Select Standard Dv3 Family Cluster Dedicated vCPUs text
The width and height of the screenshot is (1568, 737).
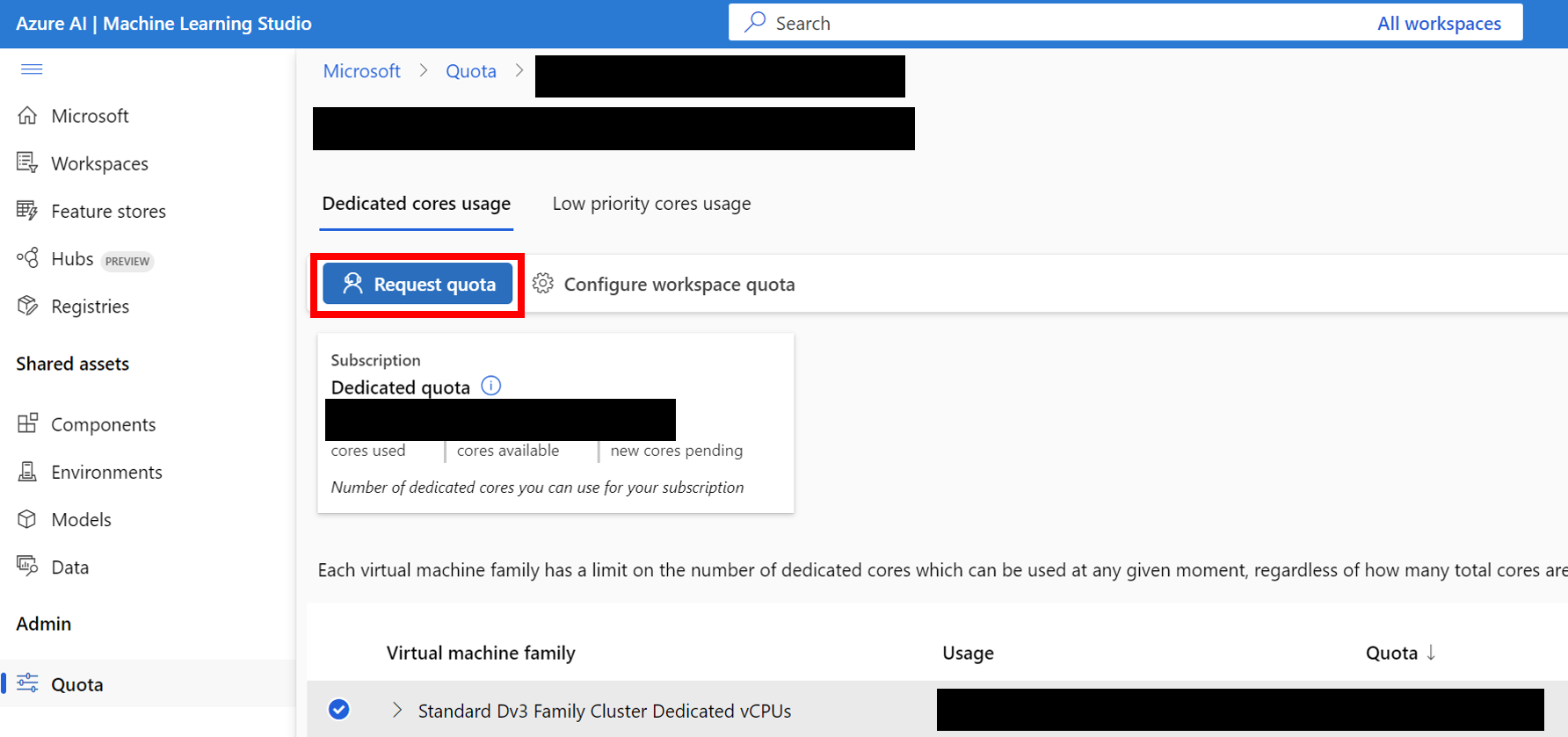(x=605, y=711)
